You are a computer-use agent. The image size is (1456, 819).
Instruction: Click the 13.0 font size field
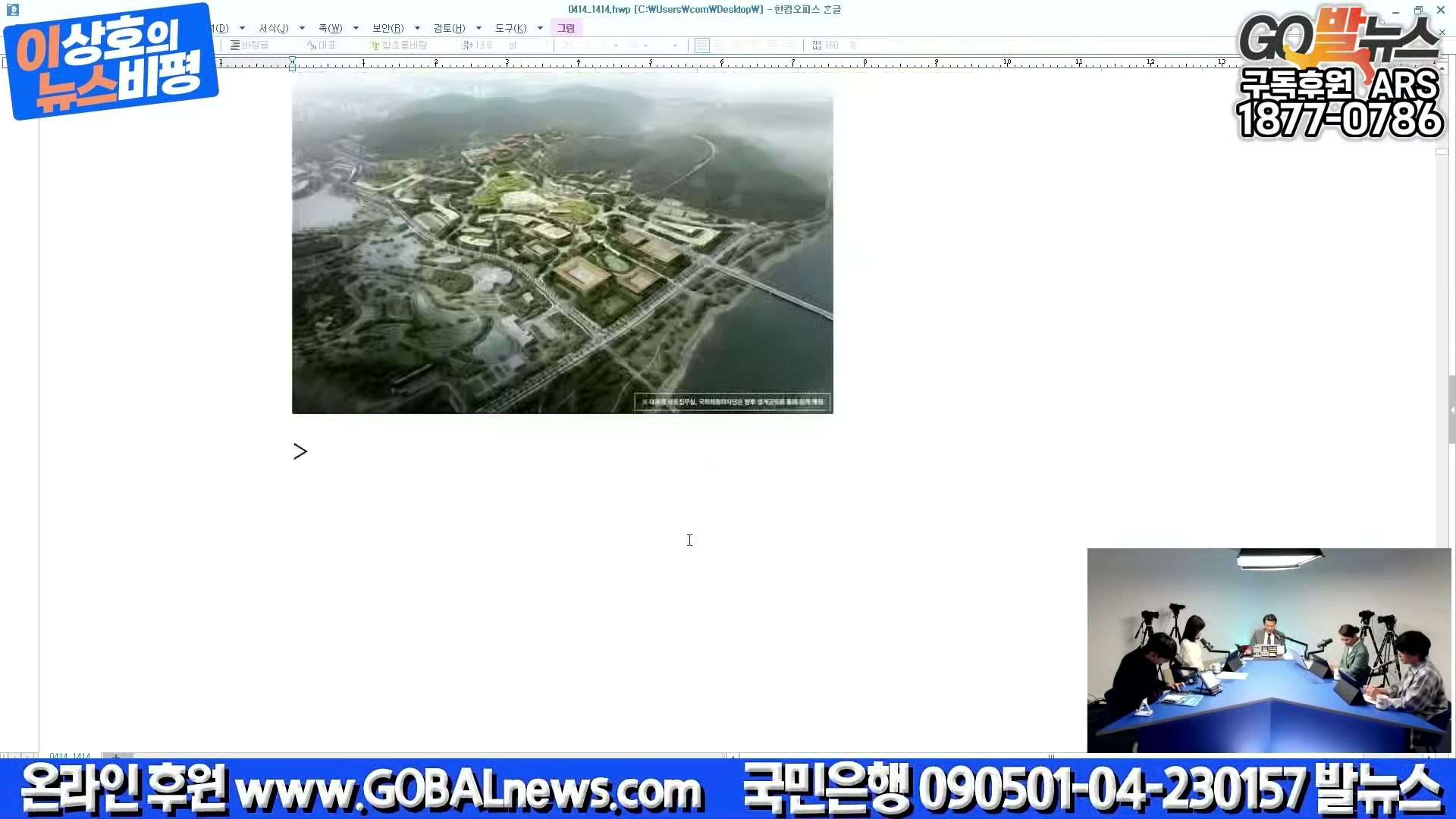pyautogui.click(x=482, y=45)
